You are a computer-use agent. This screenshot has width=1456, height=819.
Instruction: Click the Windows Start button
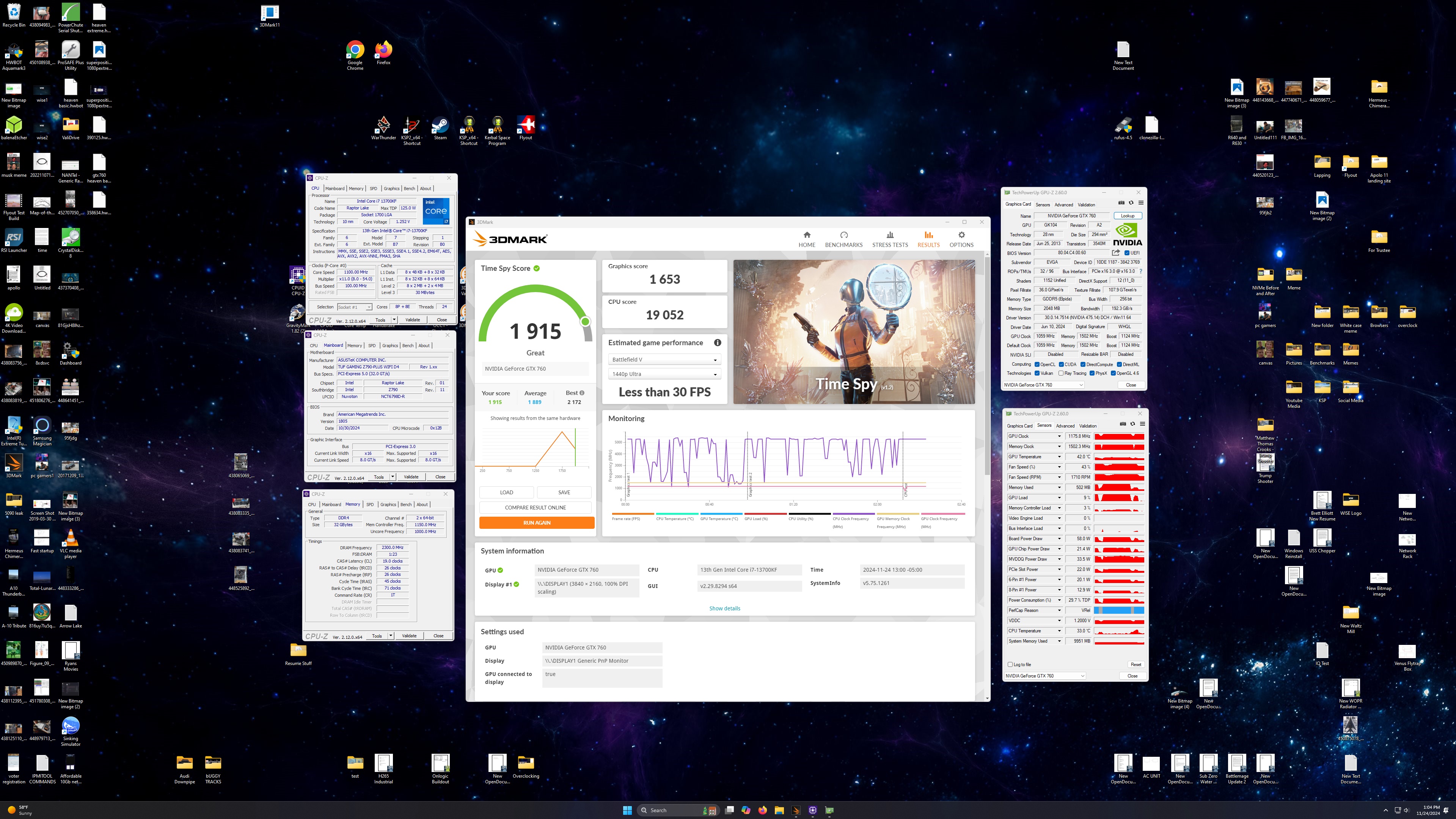click(627, 810)
